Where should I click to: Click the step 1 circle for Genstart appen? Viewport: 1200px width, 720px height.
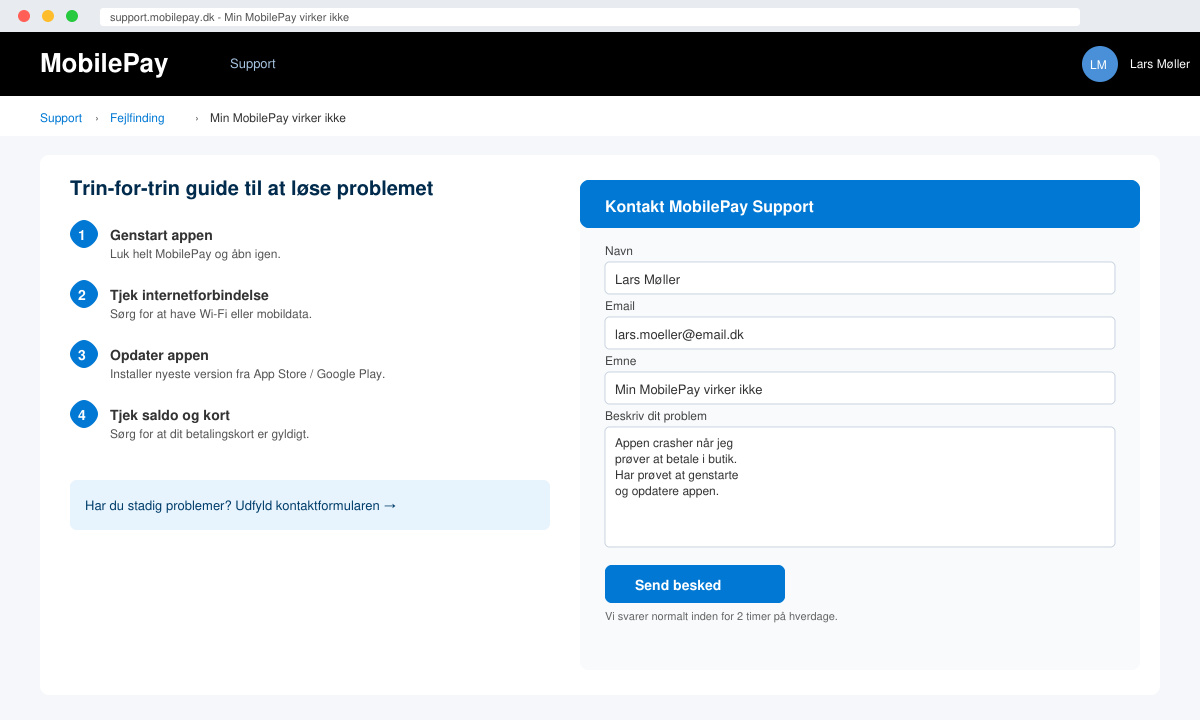pos(84,234)
